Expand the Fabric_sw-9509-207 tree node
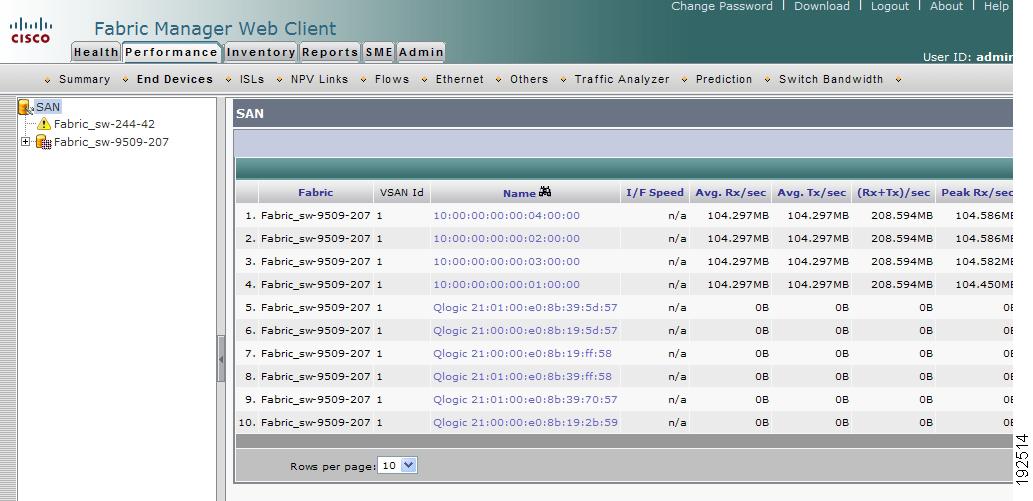The height and width of the screenshot is (501, 1033). pos(25,142)
